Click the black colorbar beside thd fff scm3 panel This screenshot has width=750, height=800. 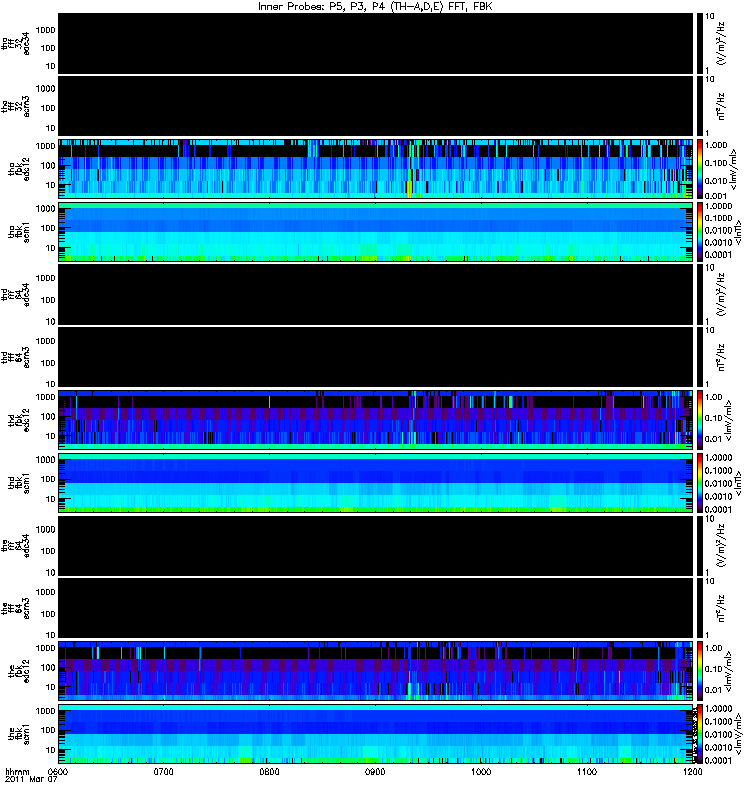[x=700, y=357]
